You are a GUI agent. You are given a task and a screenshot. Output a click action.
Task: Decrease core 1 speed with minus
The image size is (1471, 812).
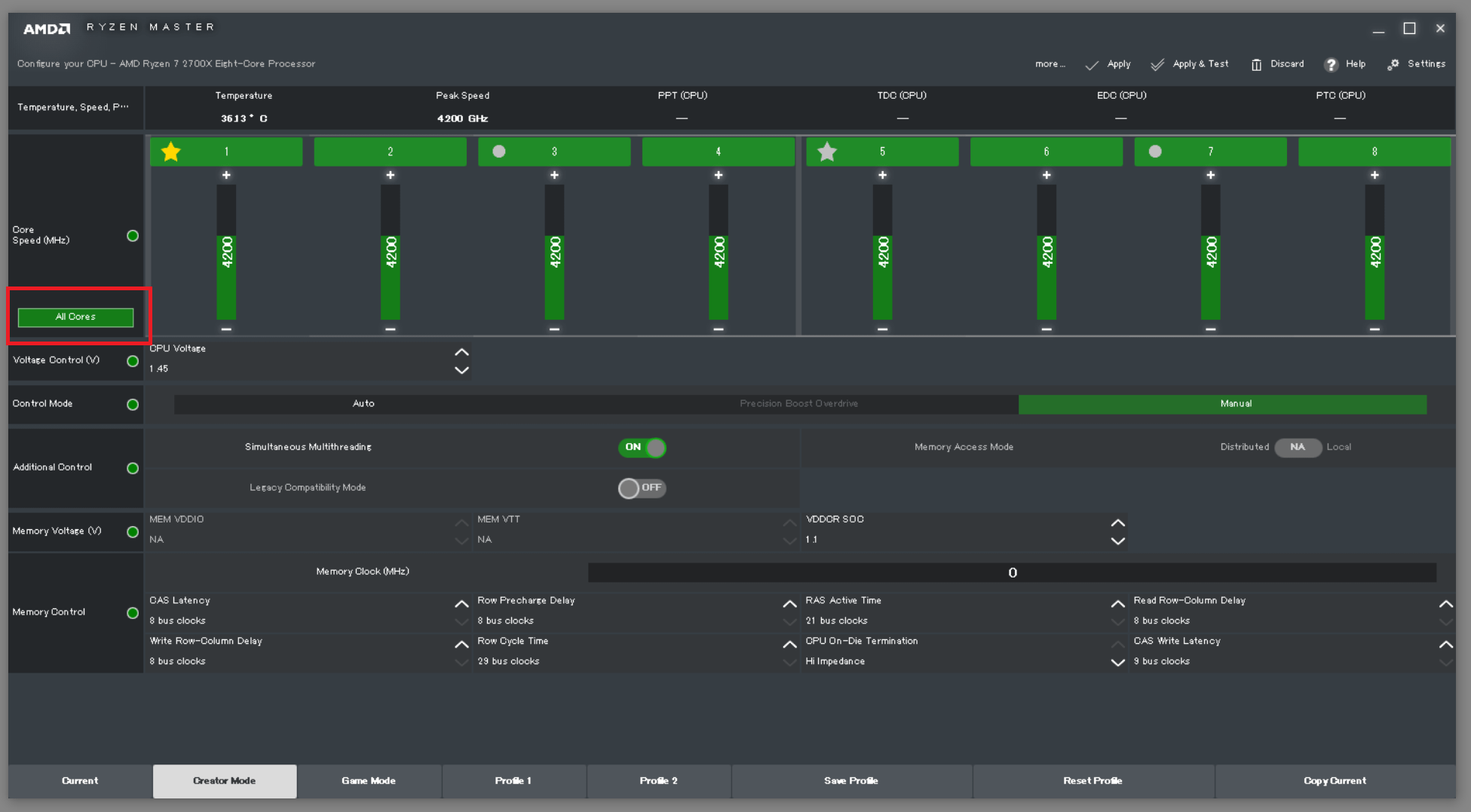tap(226, 329)
